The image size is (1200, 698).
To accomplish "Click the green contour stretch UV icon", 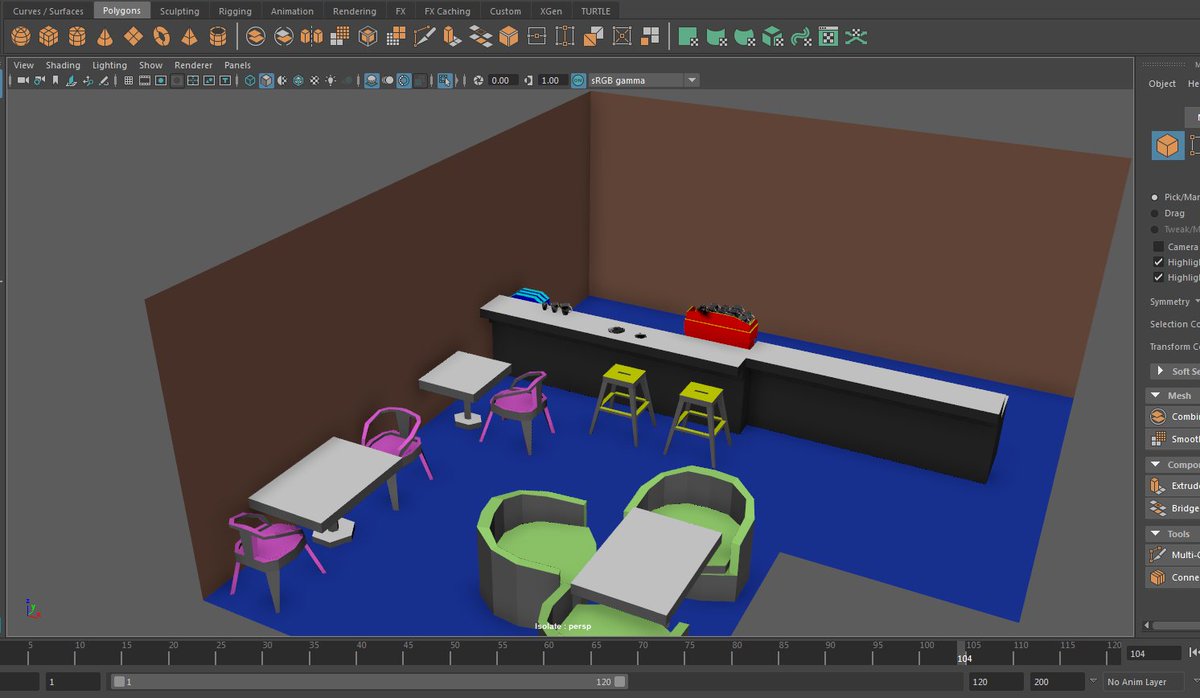I will coord(800,37).
